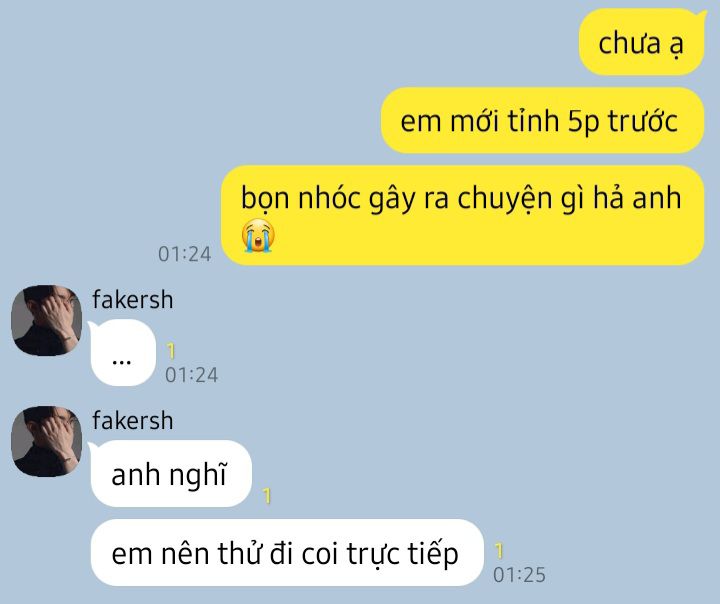This screenshot has height=604, width=720.
Task: Click the '5p' text in the yellow message
Action: pos(583,122)
